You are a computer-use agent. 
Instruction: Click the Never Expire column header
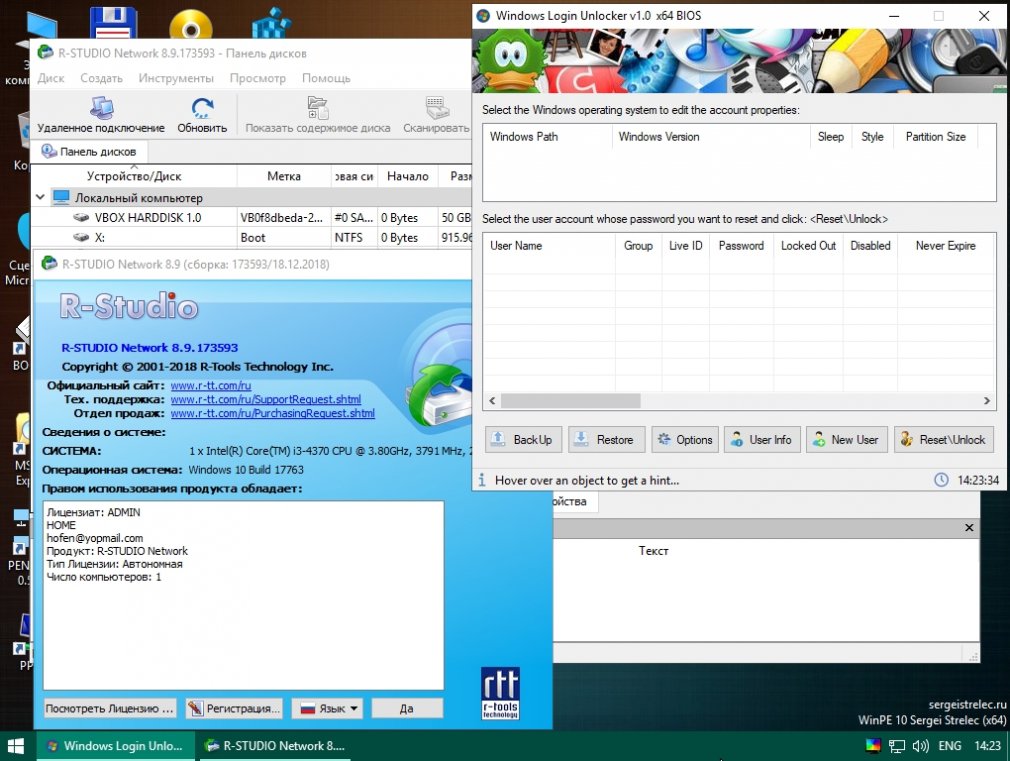point(946,246)
